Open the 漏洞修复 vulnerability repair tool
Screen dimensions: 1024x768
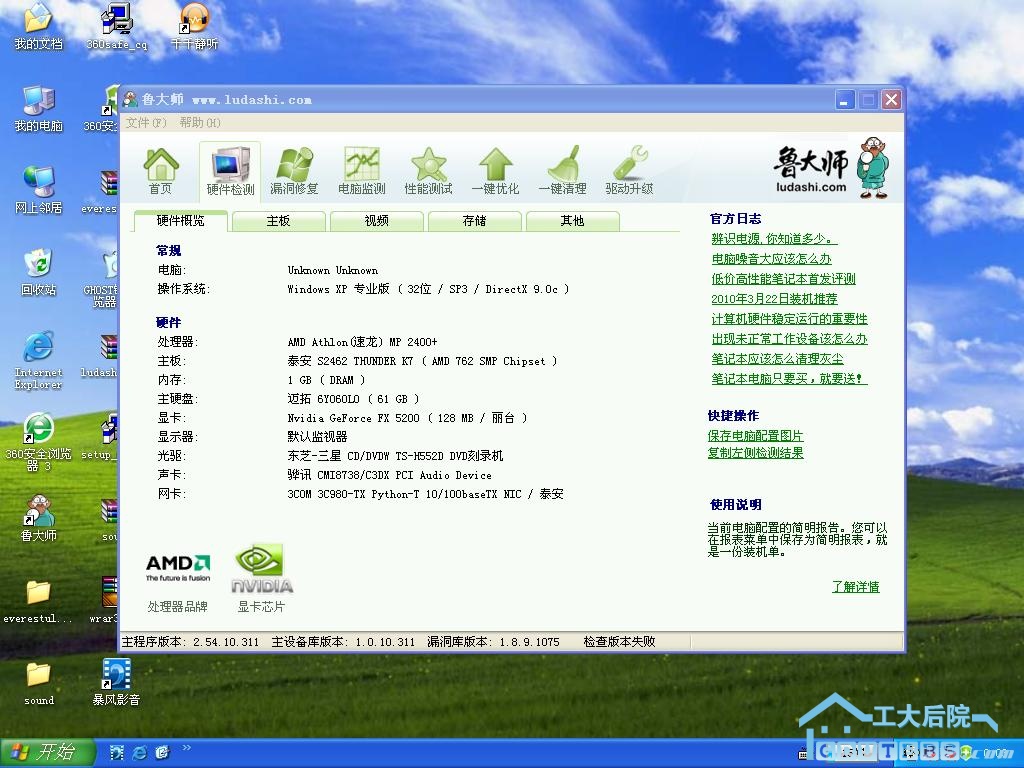click(296, 170)
